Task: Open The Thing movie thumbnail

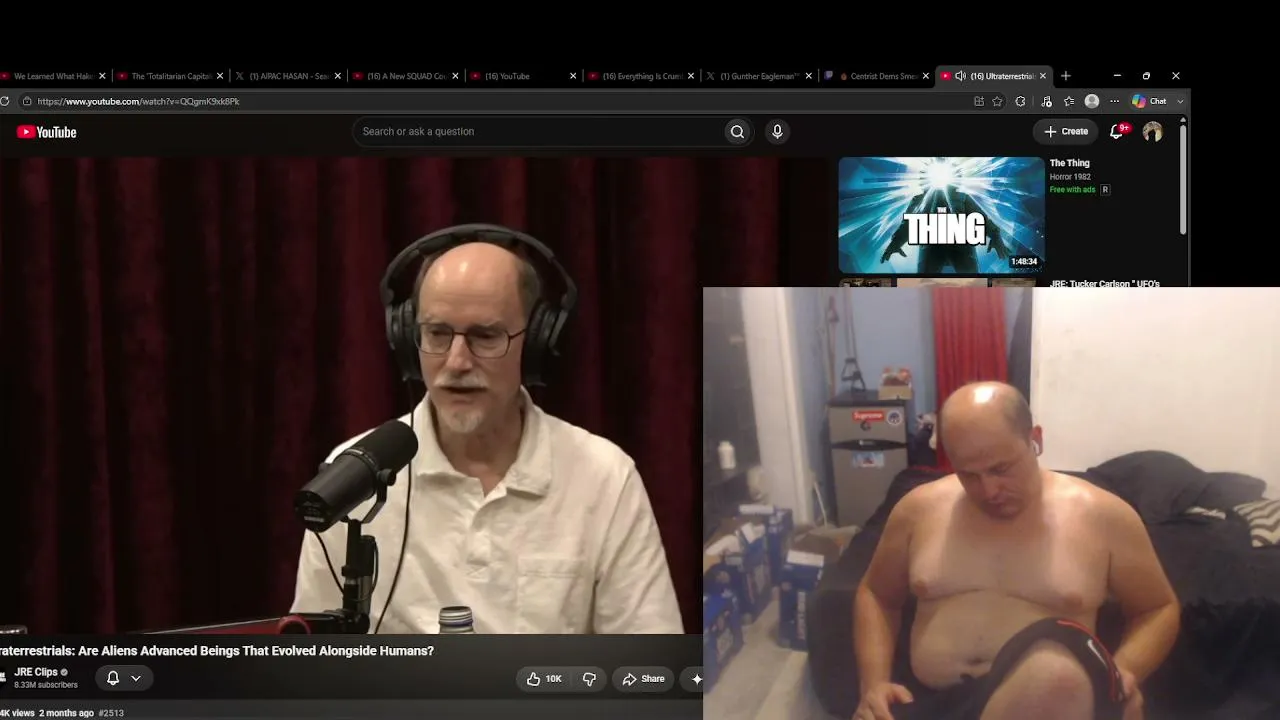Action: pos(941,214)
